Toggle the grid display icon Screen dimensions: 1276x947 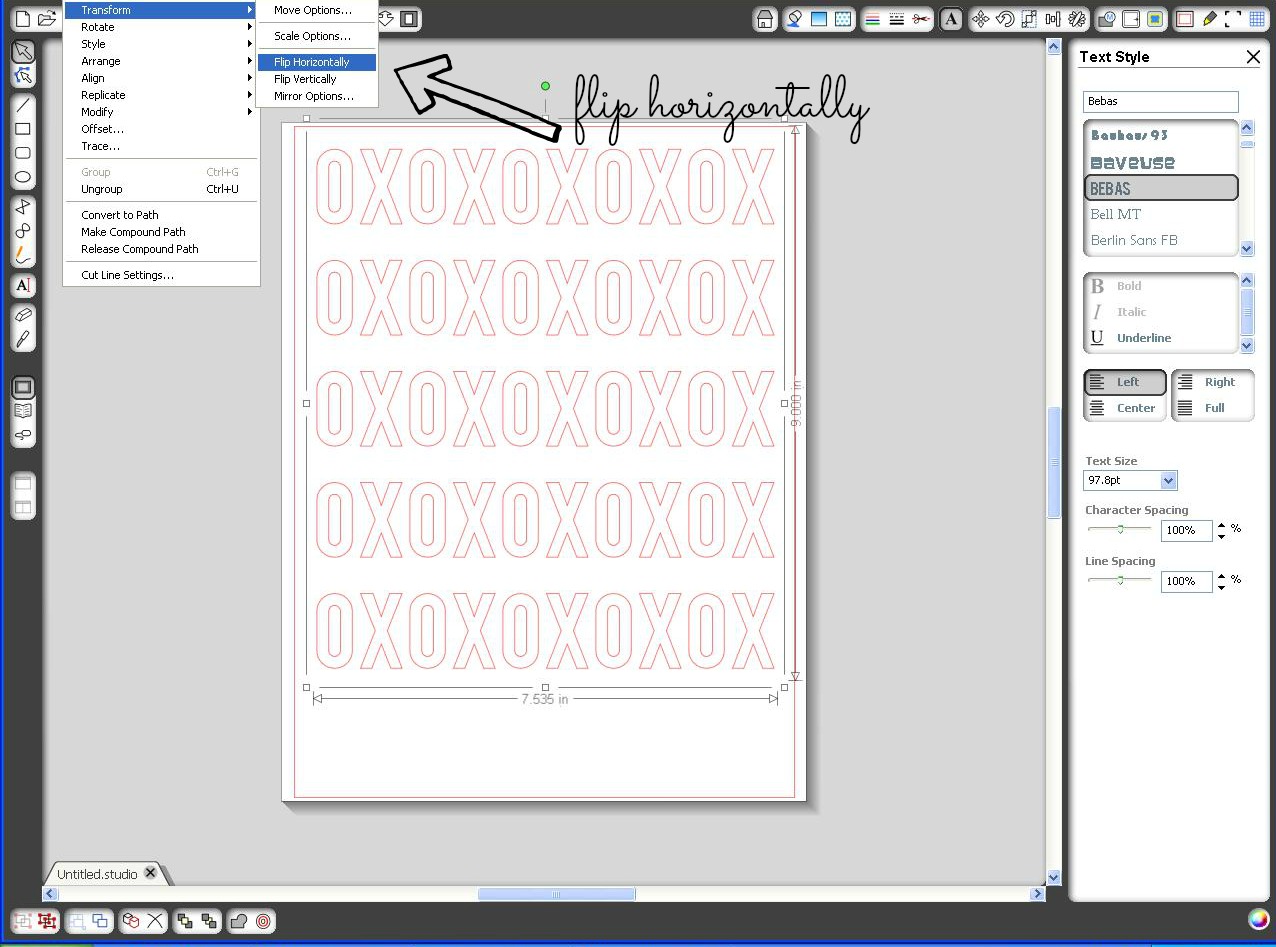(x=1257, y=19)
